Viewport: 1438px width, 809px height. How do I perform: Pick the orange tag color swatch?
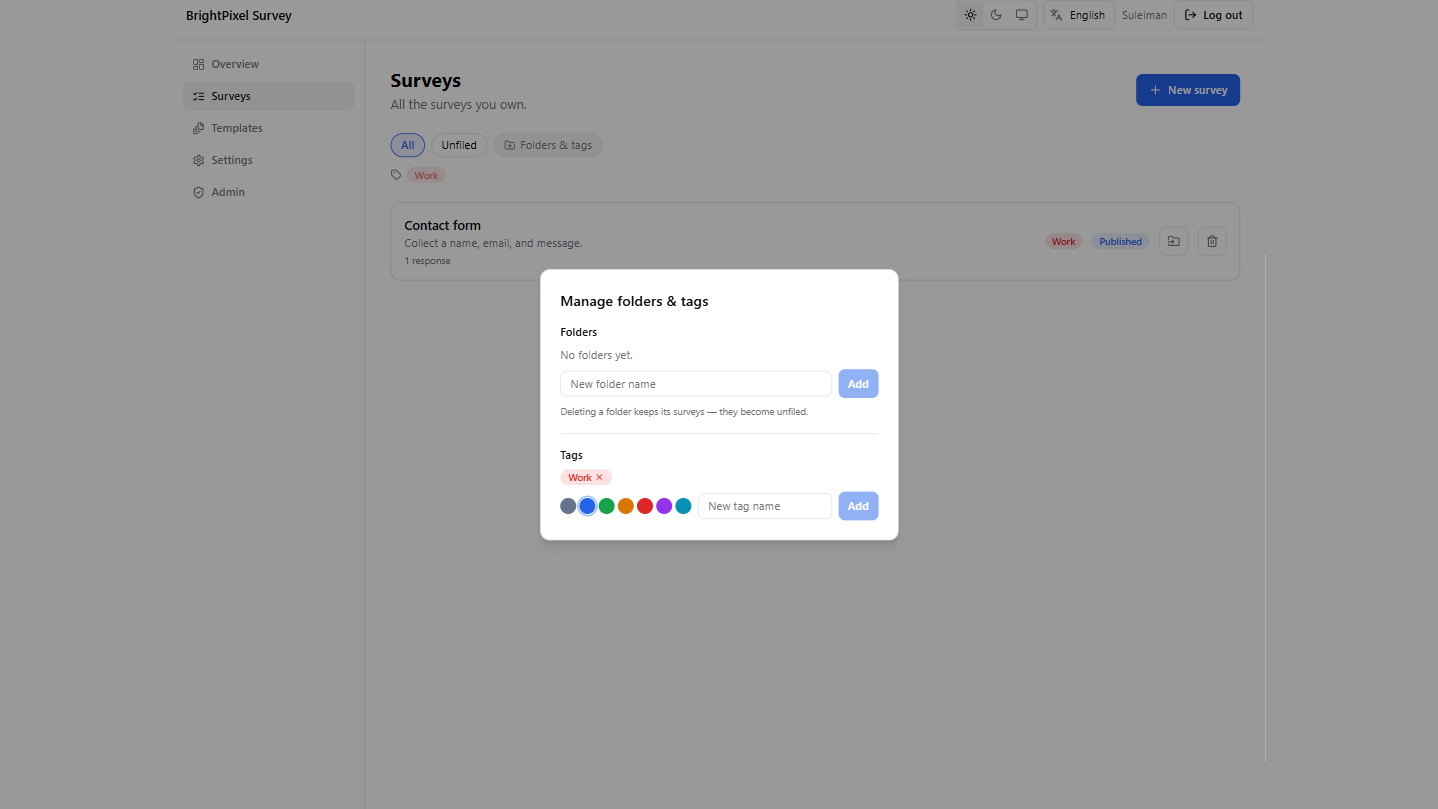click(626, 506)
